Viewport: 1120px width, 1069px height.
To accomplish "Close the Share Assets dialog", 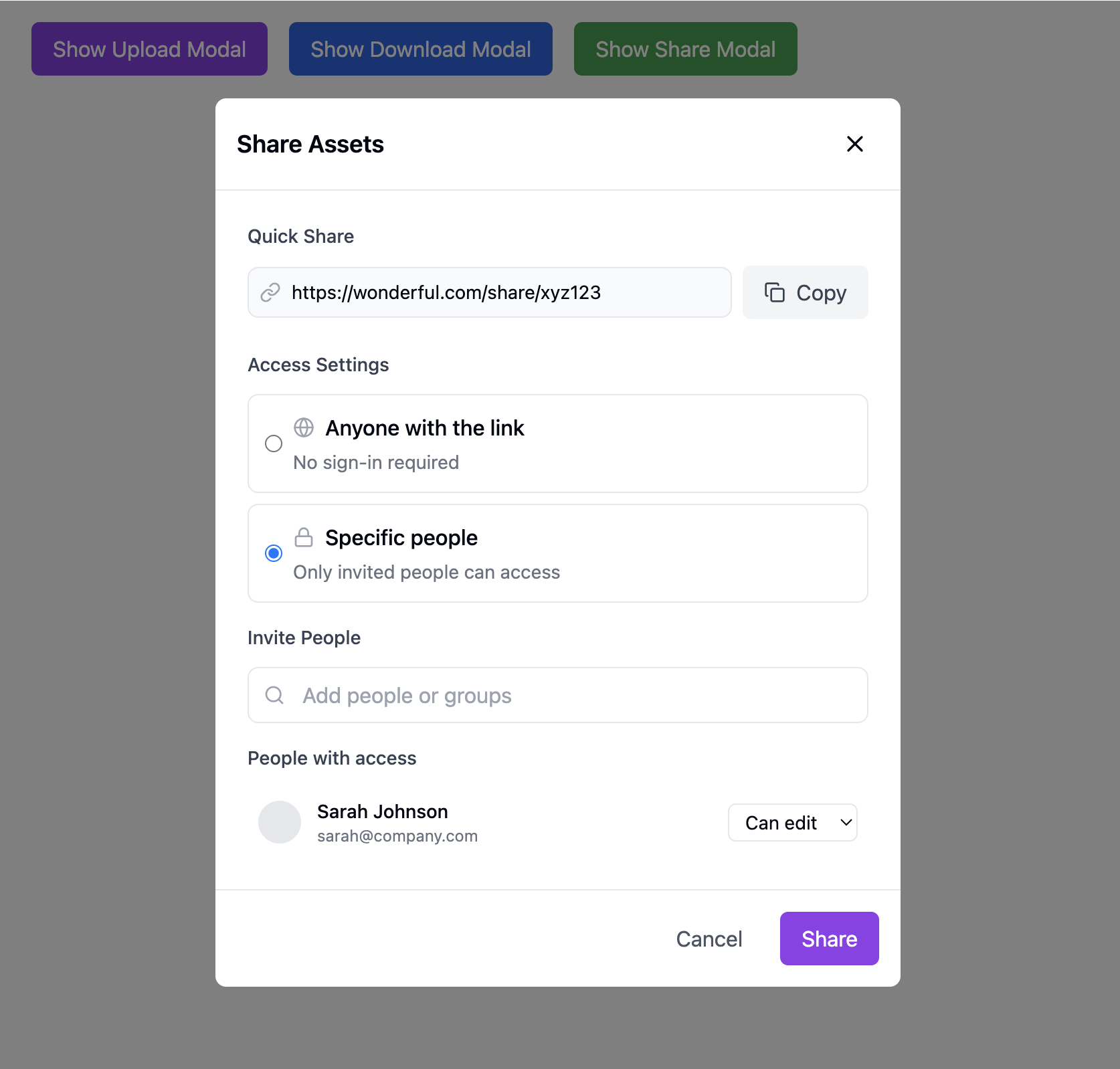I will [x=854, y=144].
